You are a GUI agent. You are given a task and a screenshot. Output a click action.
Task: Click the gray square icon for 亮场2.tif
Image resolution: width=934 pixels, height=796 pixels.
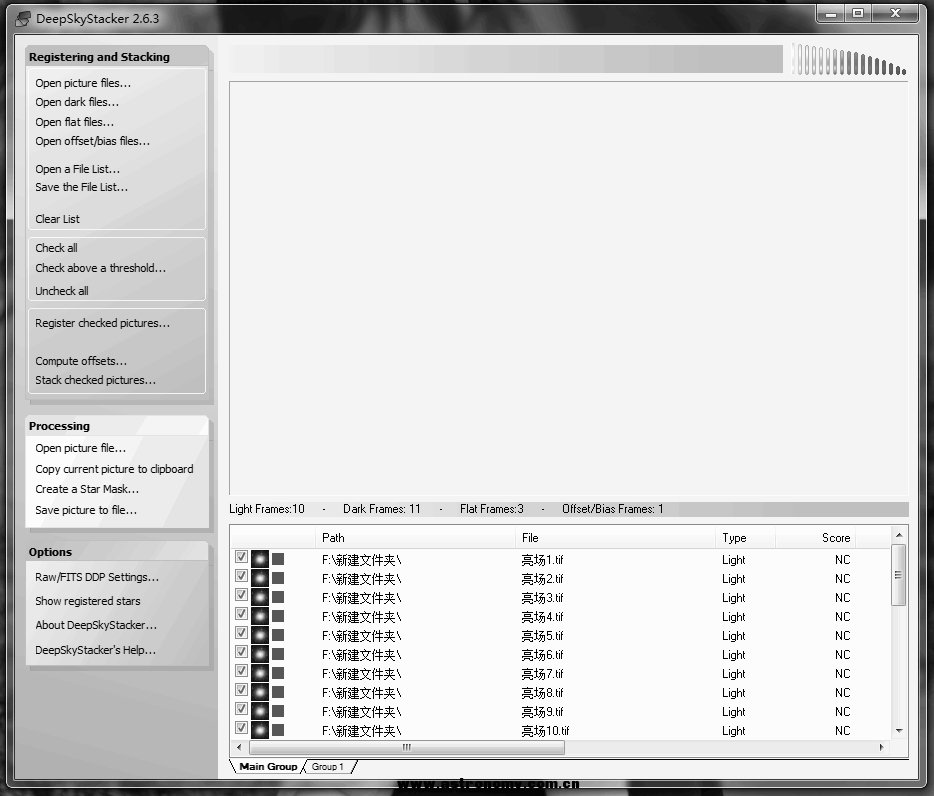[x=278, y=578]
